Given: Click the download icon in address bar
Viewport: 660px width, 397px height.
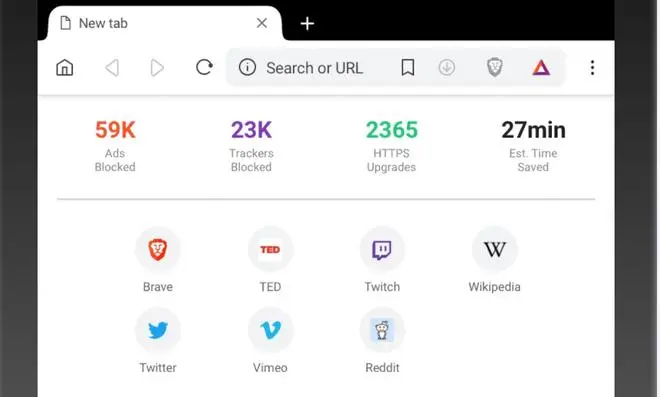Looking at the screenshot, I should tap(447, 67).
